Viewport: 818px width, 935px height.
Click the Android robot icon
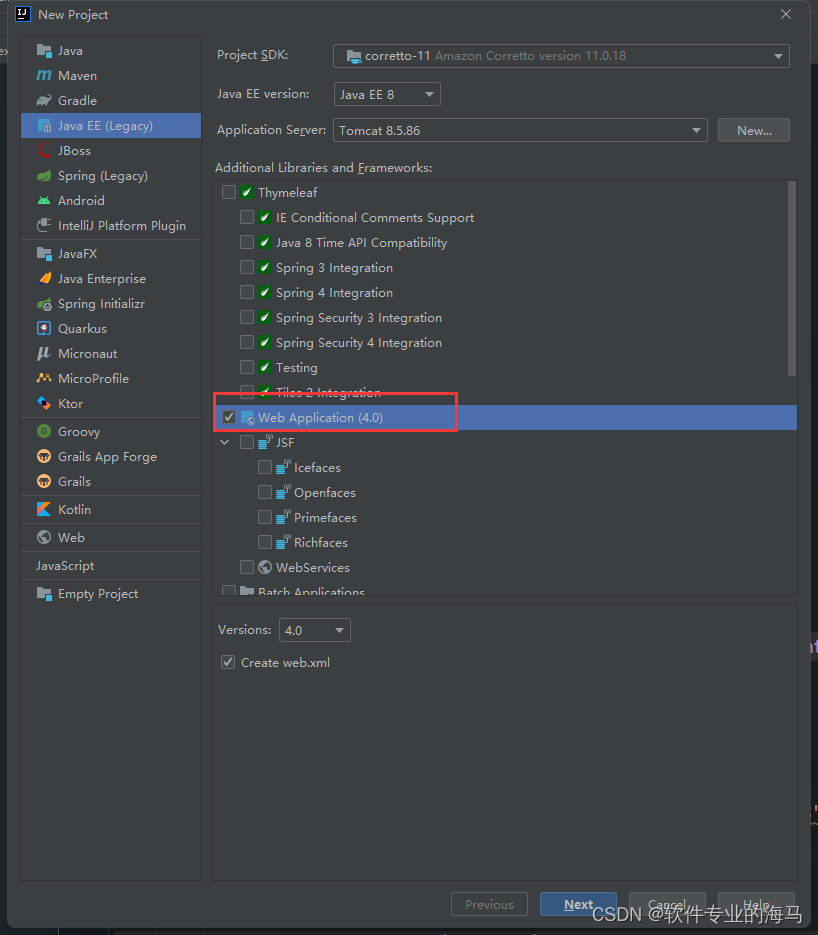44,201
